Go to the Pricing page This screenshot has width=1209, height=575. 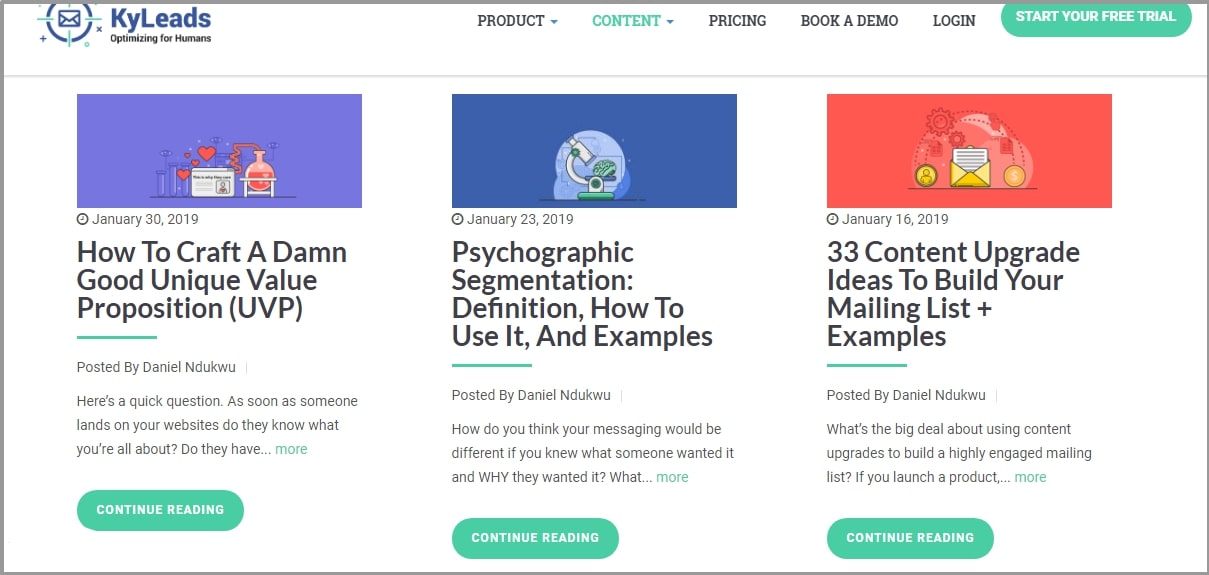737,21
